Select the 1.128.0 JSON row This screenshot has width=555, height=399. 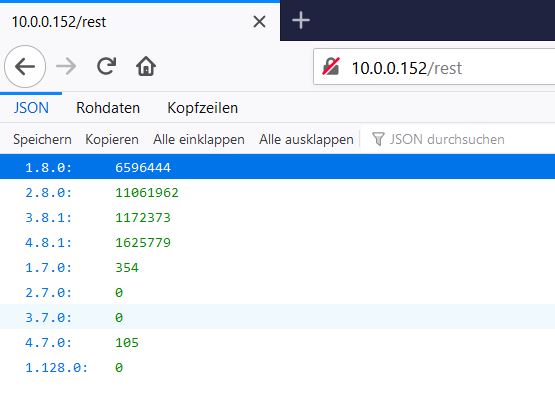(278, 367)
